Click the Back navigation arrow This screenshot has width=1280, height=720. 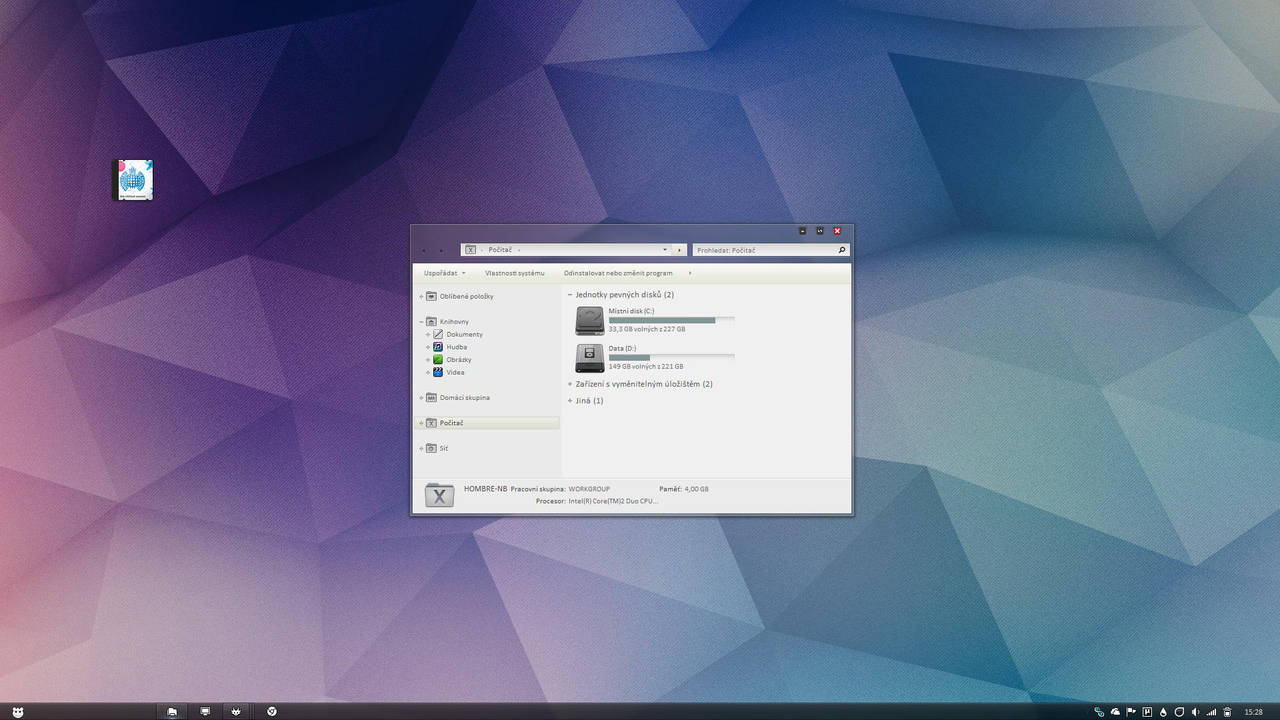pos(424,250)
